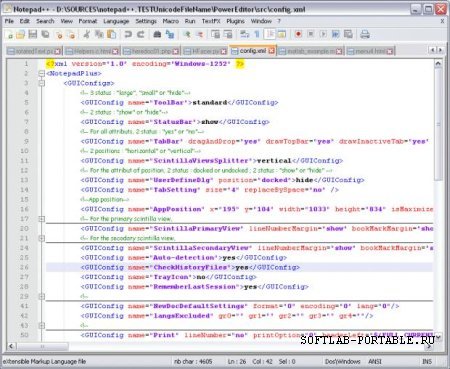Zoom out with the toolbar icon
The height and width of the screenshot is (369, 450).
click(x=199, y=34)
